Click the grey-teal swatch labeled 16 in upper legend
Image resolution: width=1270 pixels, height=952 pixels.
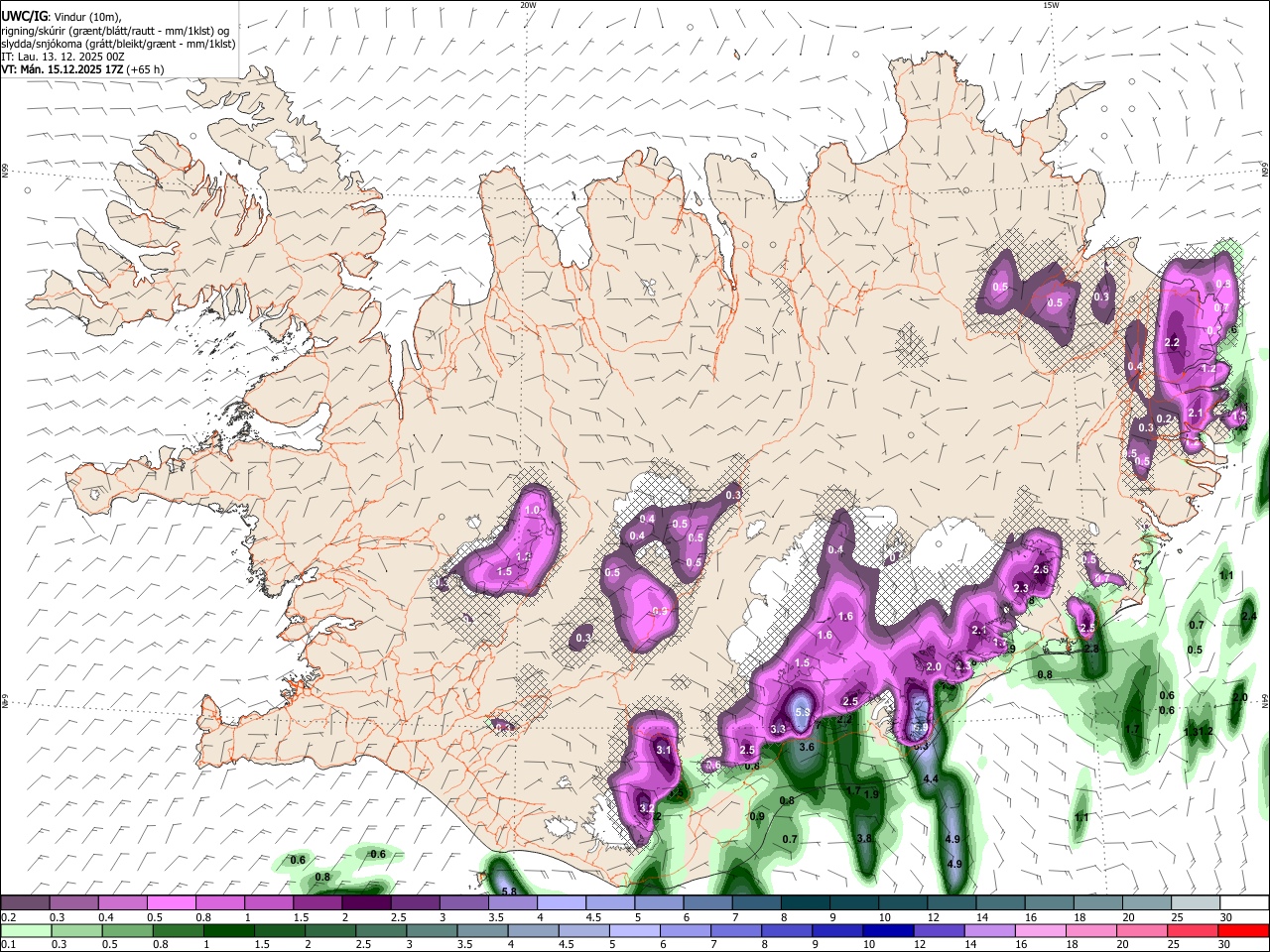pos(1050,903)
